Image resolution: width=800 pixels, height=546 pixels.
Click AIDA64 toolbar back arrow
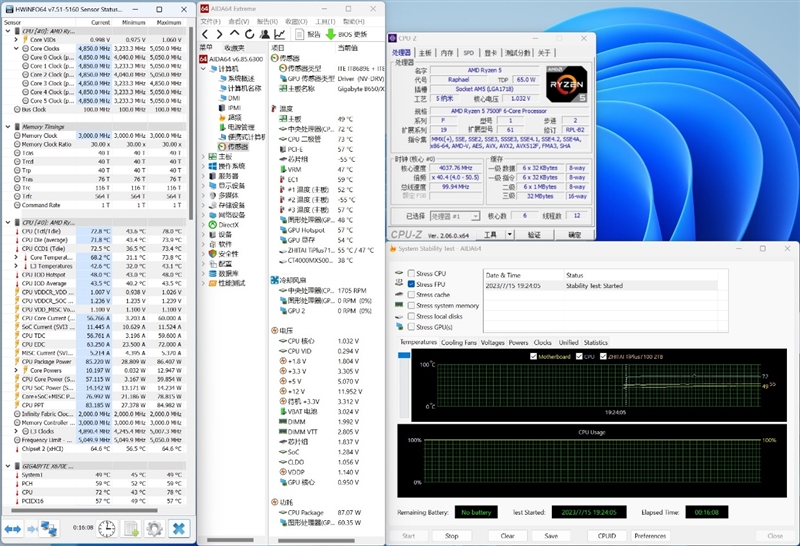(x=205, y=34)
